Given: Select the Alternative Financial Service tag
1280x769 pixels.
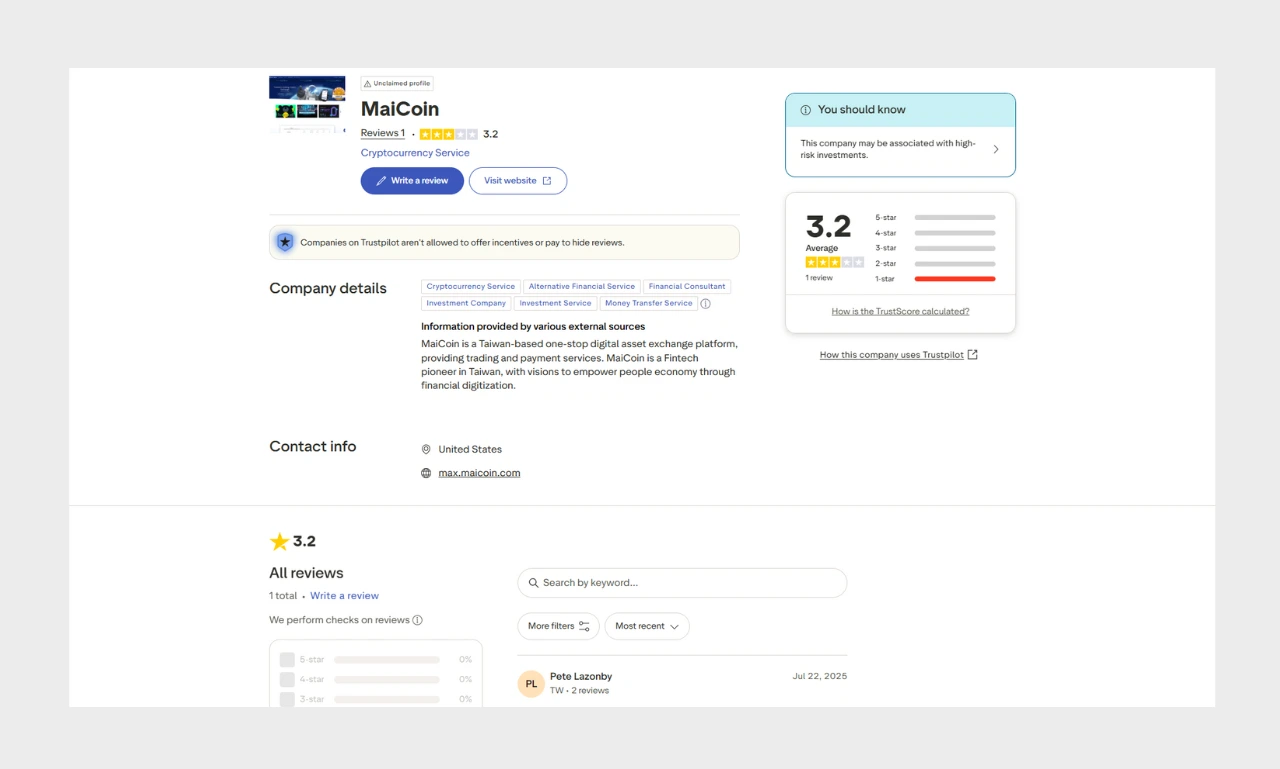Looking at the screenshot, I should click(582, 287).
